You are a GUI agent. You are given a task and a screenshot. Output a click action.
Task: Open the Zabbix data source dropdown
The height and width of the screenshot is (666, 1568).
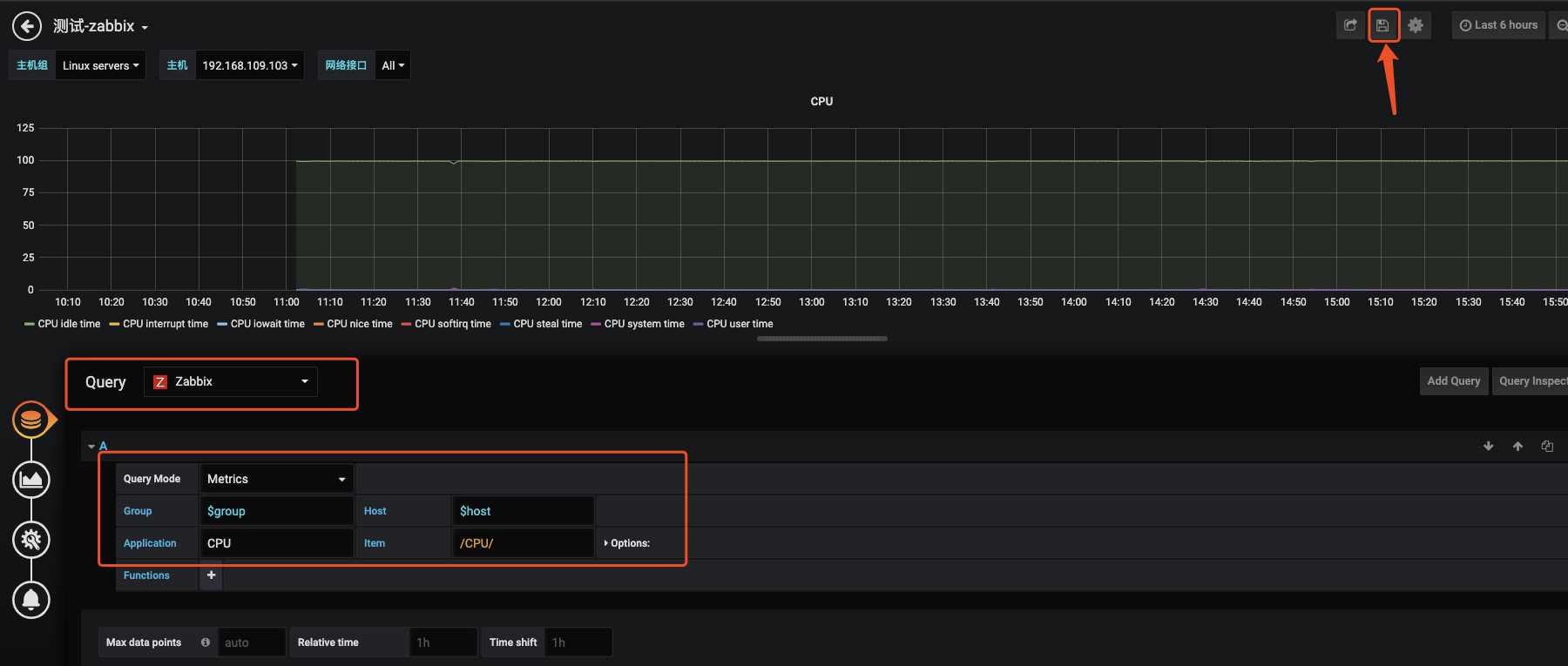tap(231, 381)
